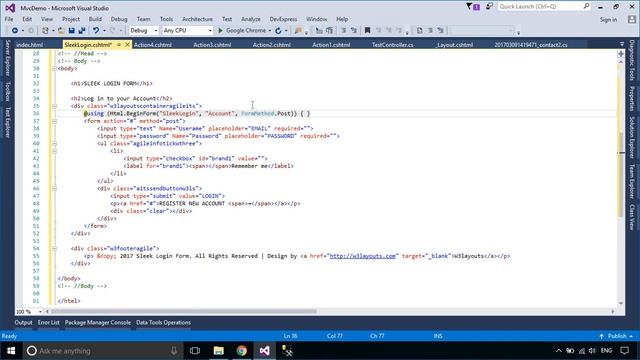Image resolution: width=640 pixels, height=360 pixels.
Task: Open the Error List panel tab
Action: pyautogui.click(x=49, y=322)
